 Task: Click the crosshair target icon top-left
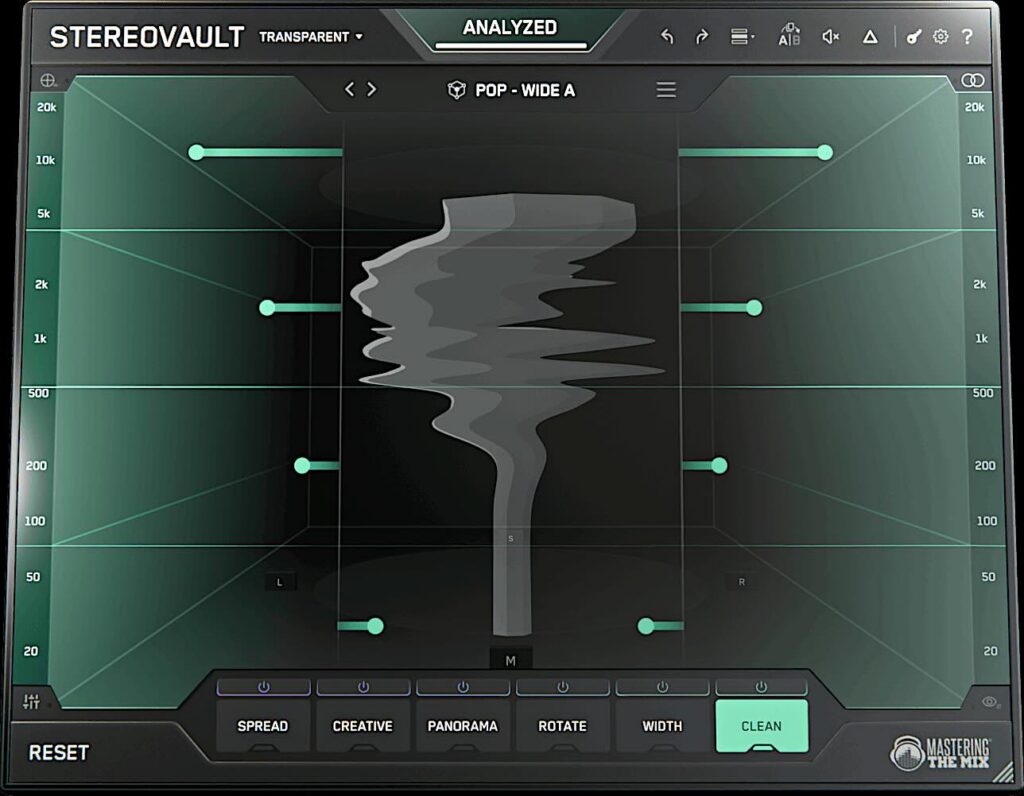click(48, 80)
